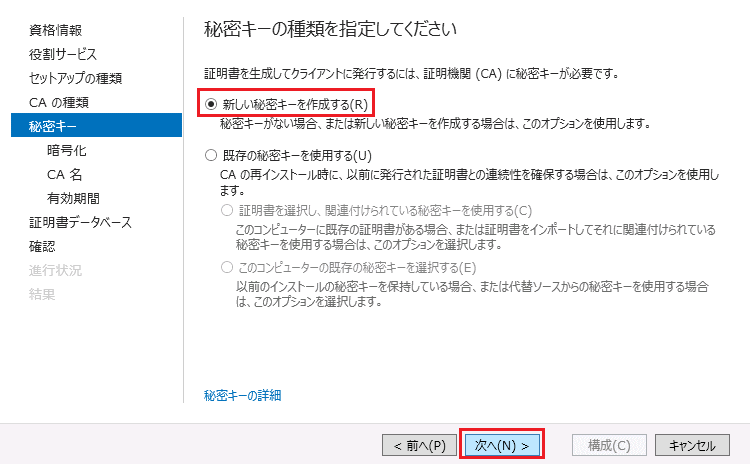750x464 pixels.
Task: Select 既存の秘密キーを使用する(U) radio button
Action: tap(211, 155)
